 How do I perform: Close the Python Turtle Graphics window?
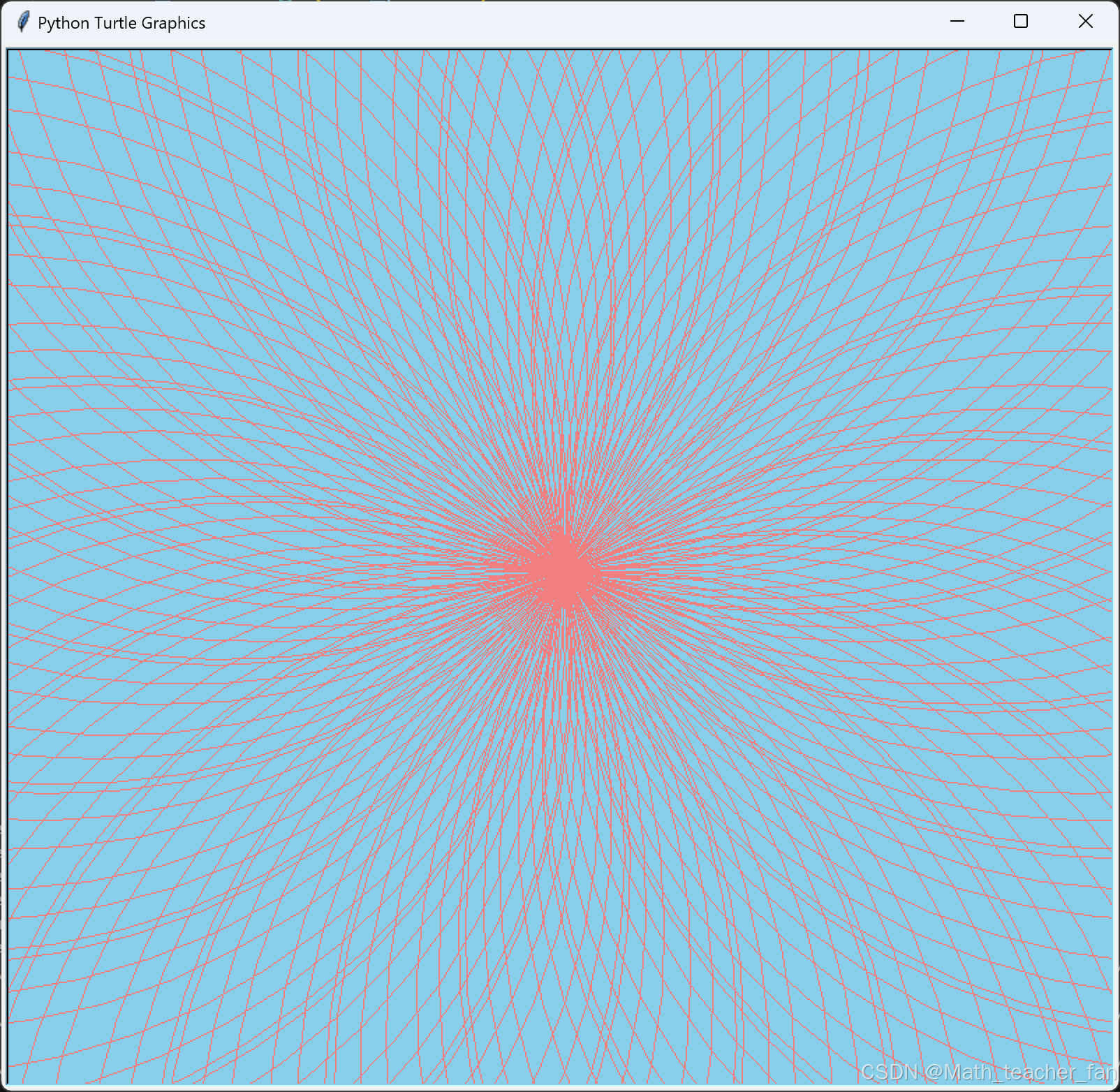coord(1085,22)
